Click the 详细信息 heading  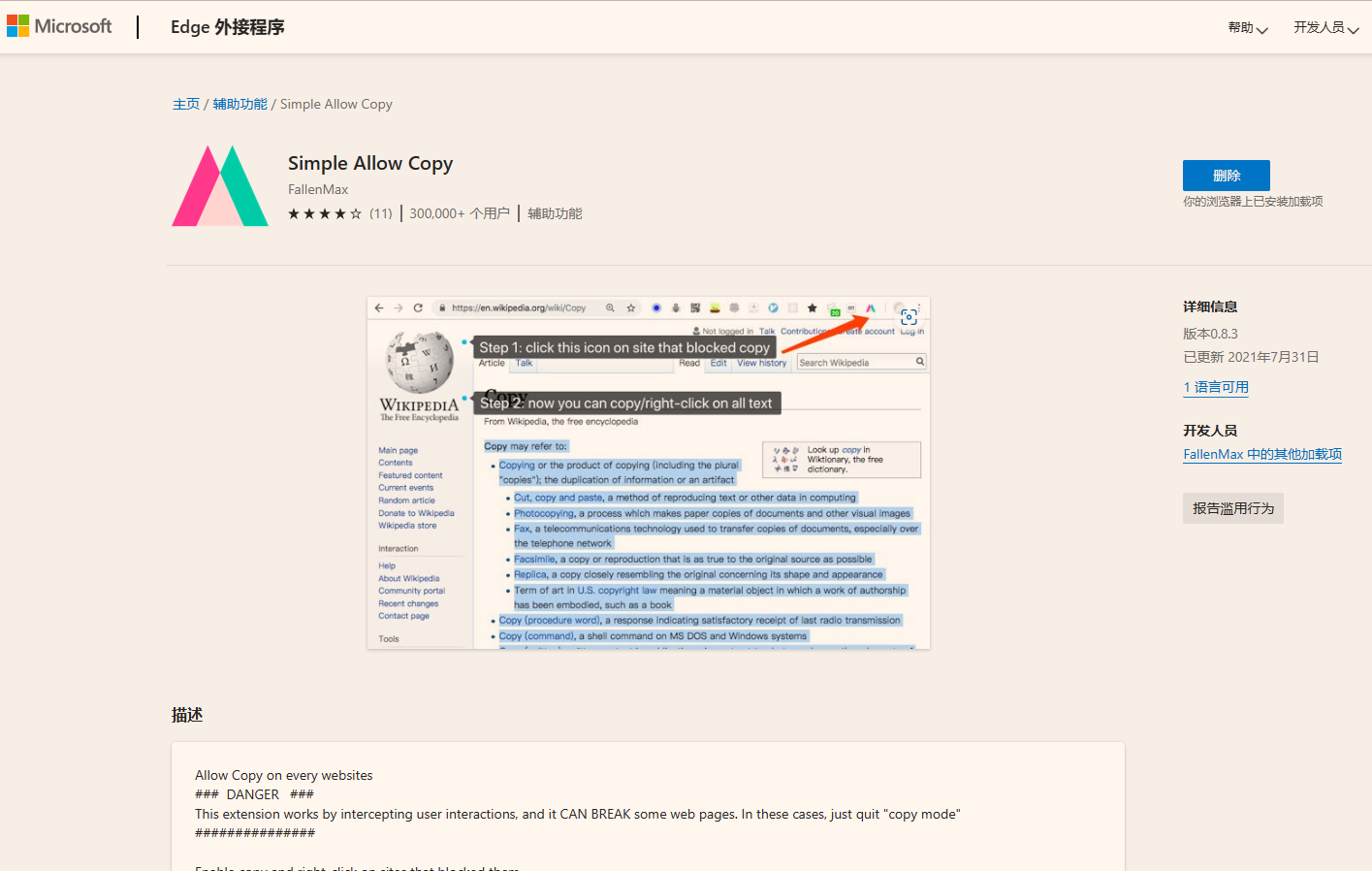click(x=1210, y=306)
